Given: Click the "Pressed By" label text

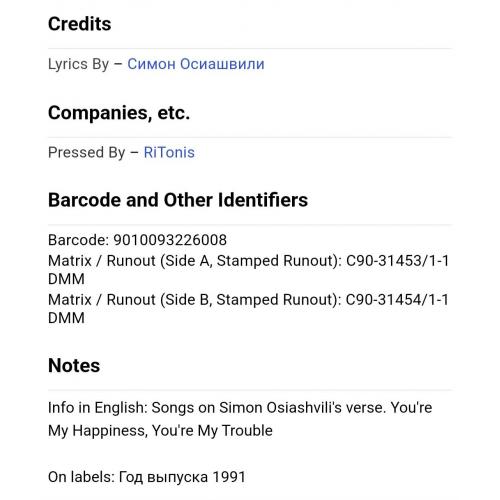Looking at the screenshot, I should (87, 152).
